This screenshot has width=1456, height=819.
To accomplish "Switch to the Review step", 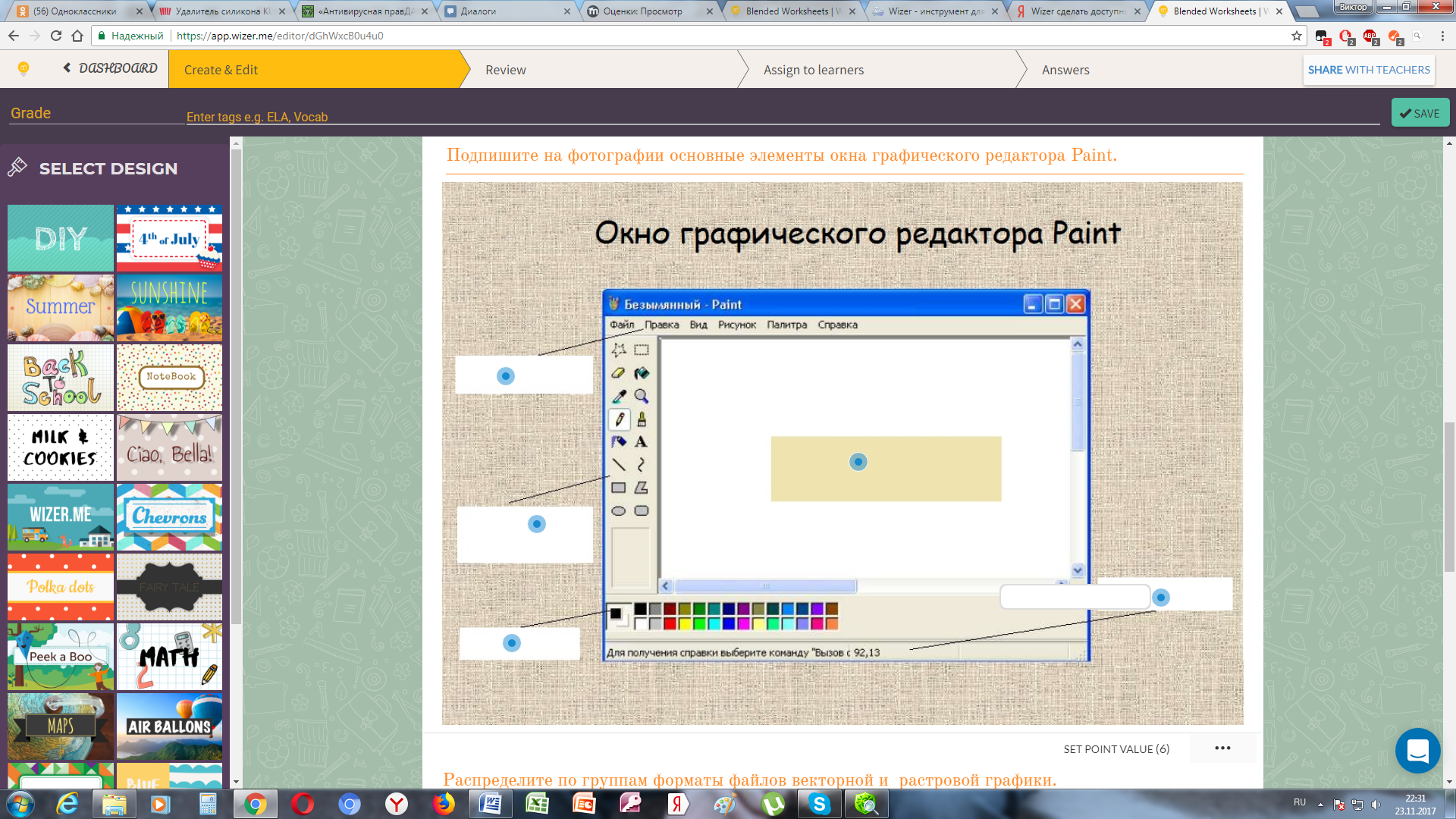I will (x=505, y=70).
